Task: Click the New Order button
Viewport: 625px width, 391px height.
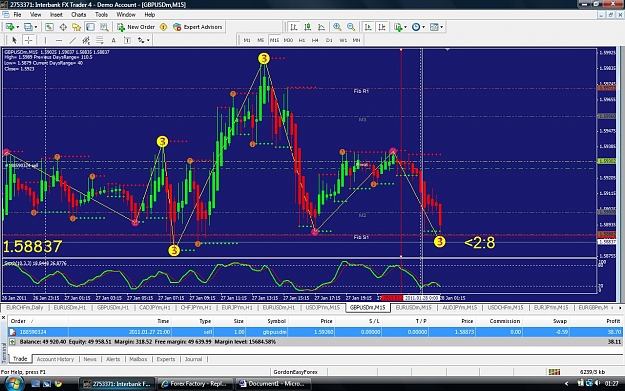Action: pos(136,27)
